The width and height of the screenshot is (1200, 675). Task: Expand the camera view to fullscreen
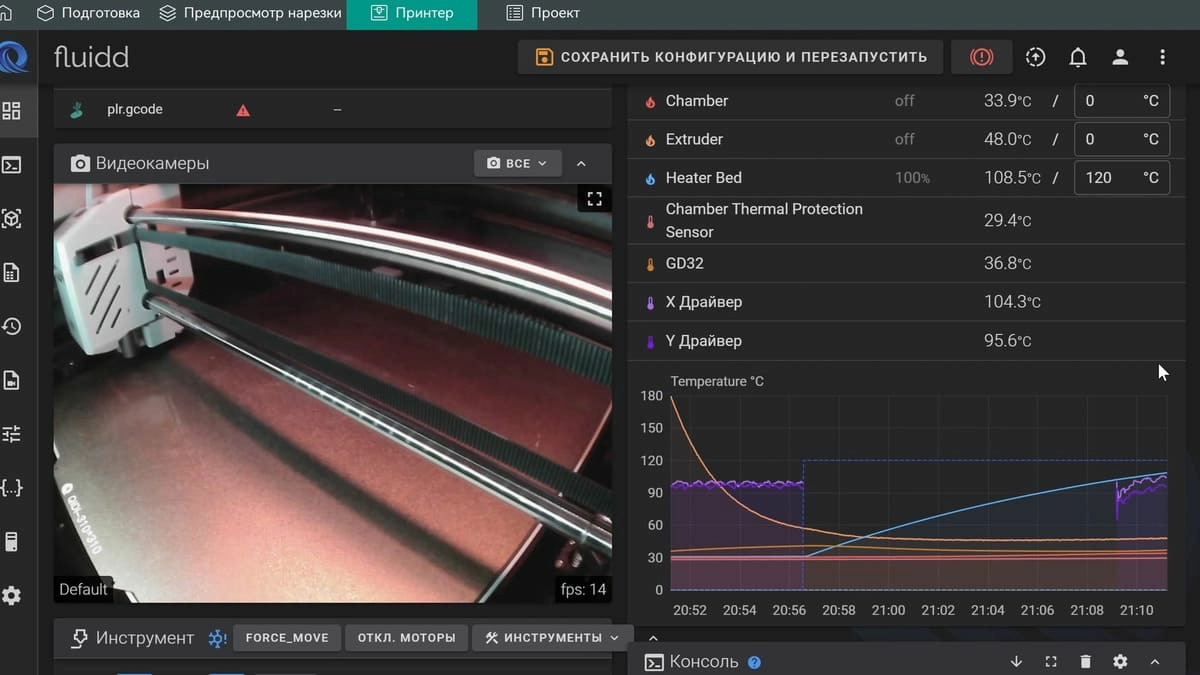point(594,199)
